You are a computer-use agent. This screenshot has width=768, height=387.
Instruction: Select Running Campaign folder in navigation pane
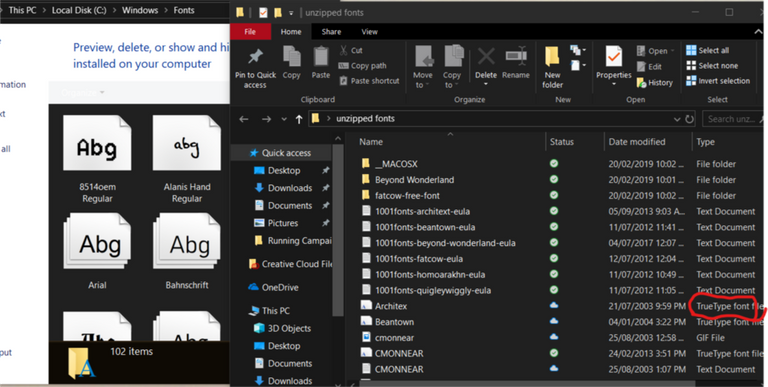(x=293, y=241)
